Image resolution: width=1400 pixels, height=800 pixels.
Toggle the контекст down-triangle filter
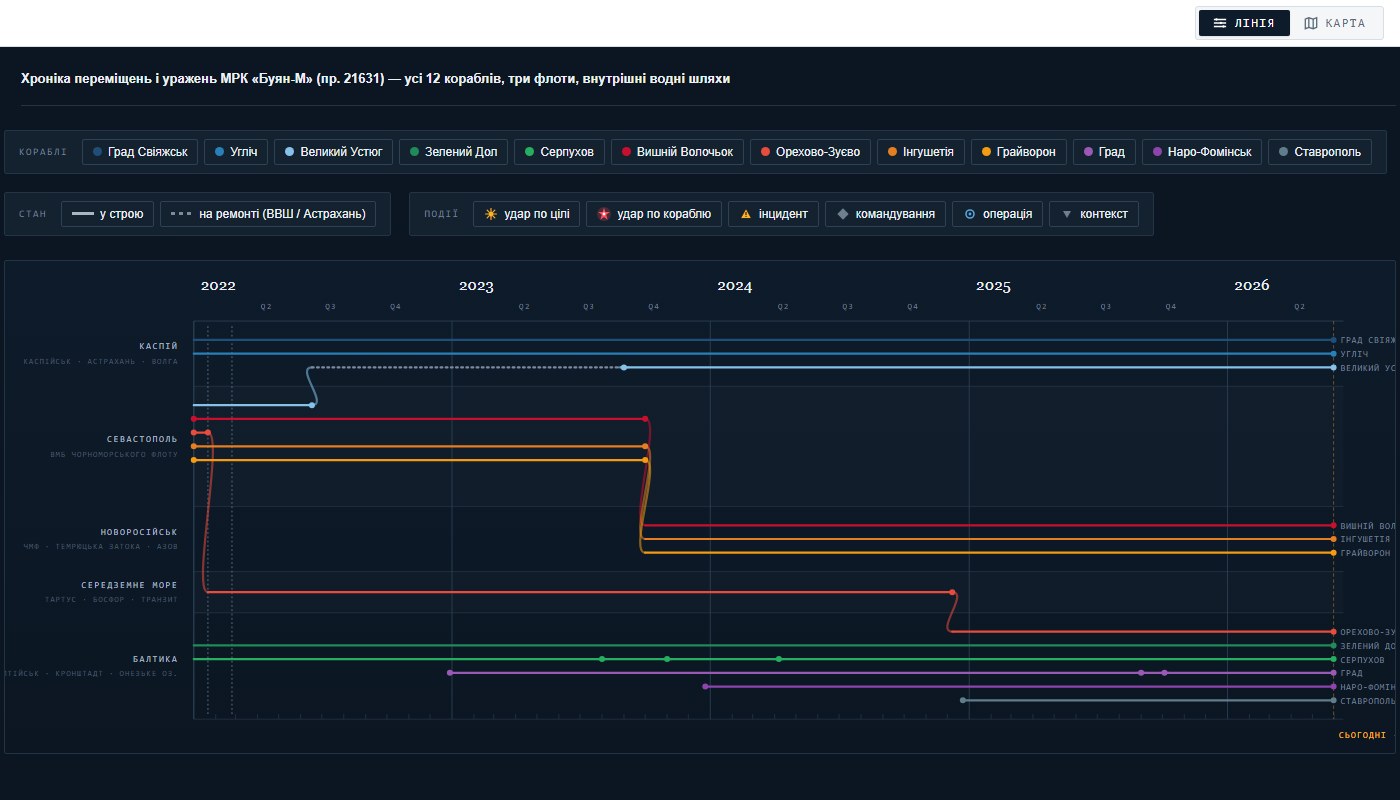click(x=1094, y=214)
